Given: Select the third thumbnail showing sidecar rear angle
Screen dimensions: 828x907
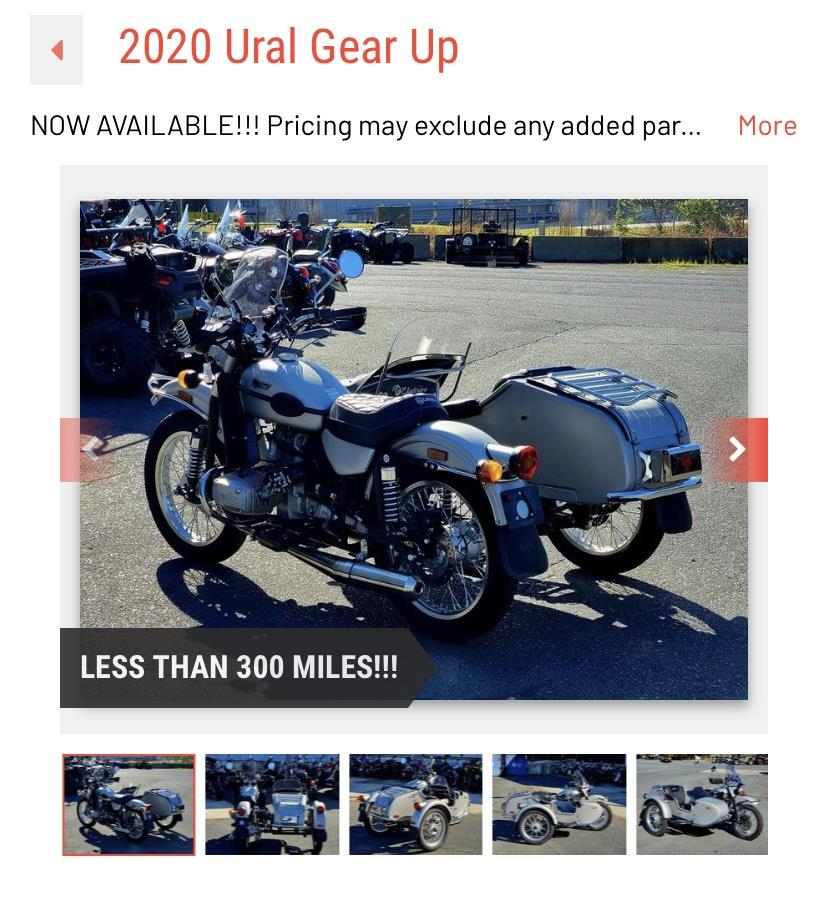Looking at the screenshot, I should point(415,804).
